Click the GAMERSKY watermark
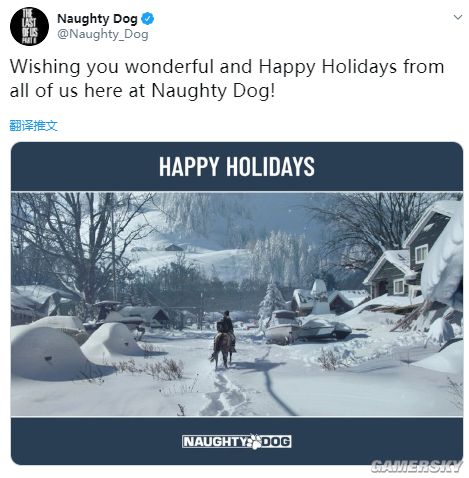469x478 pixels. (x=417, y=466)
